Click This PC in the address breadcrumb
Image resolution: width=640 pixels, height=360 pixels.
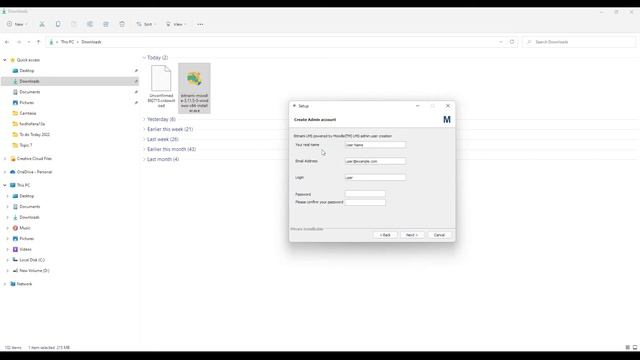tap(67, 42)
